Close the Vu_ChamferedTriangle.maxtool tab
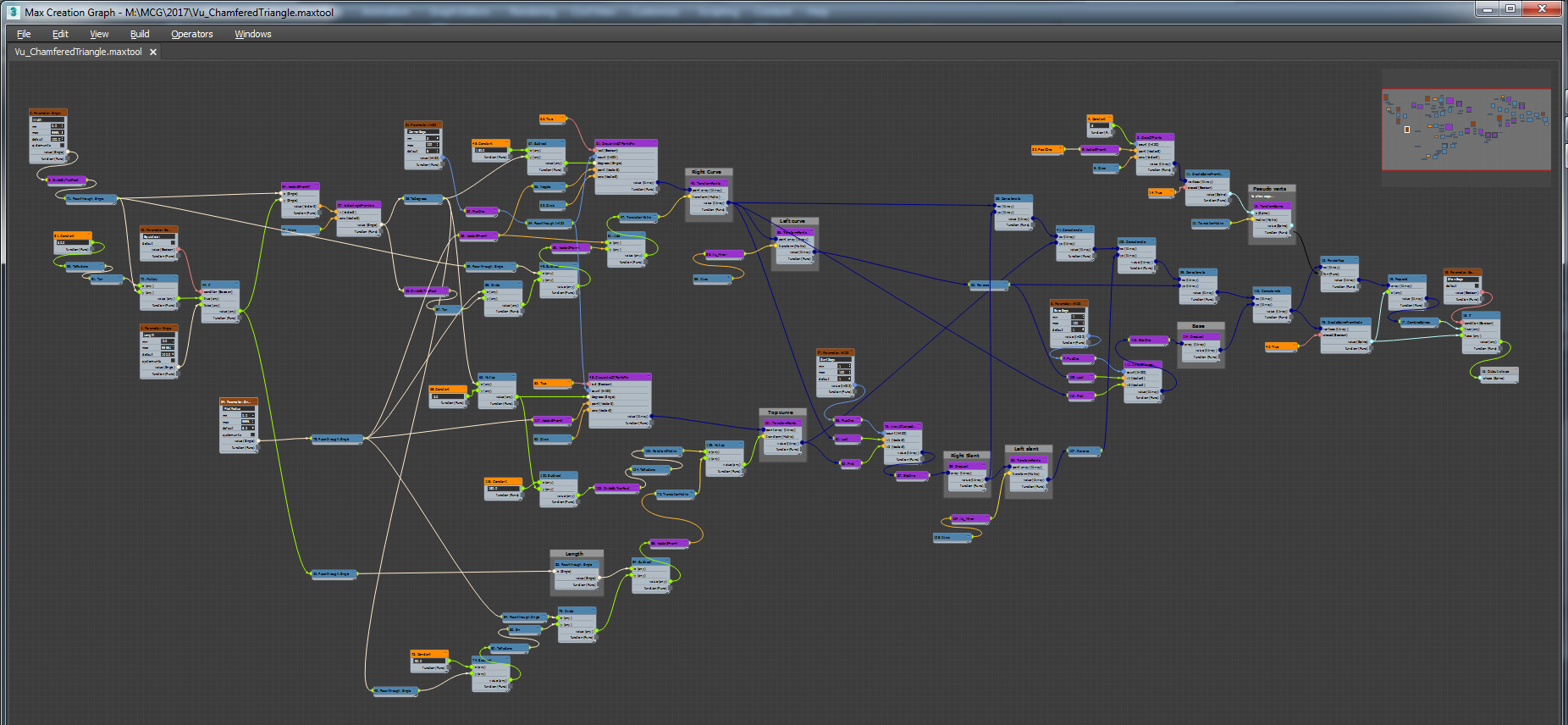1568x725 pixels. (x=153, y=53)
